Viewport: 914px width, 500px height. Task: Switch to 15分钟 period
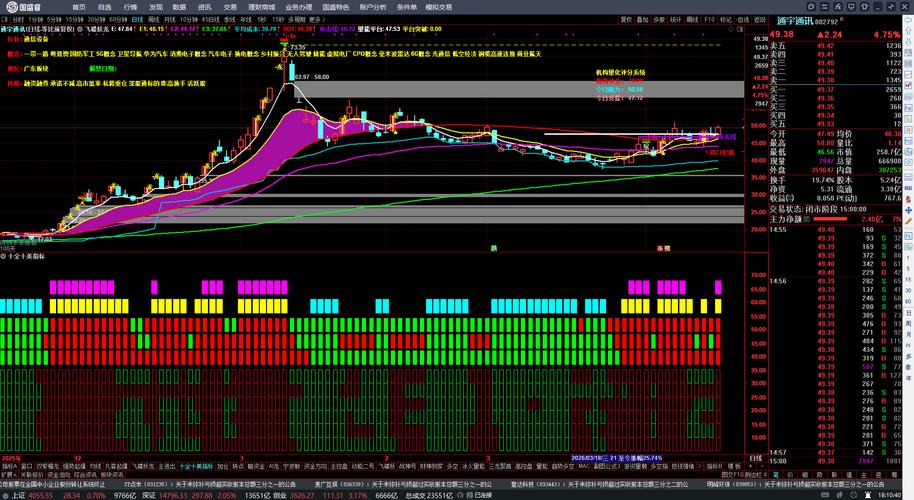click(x=75, y=19)
